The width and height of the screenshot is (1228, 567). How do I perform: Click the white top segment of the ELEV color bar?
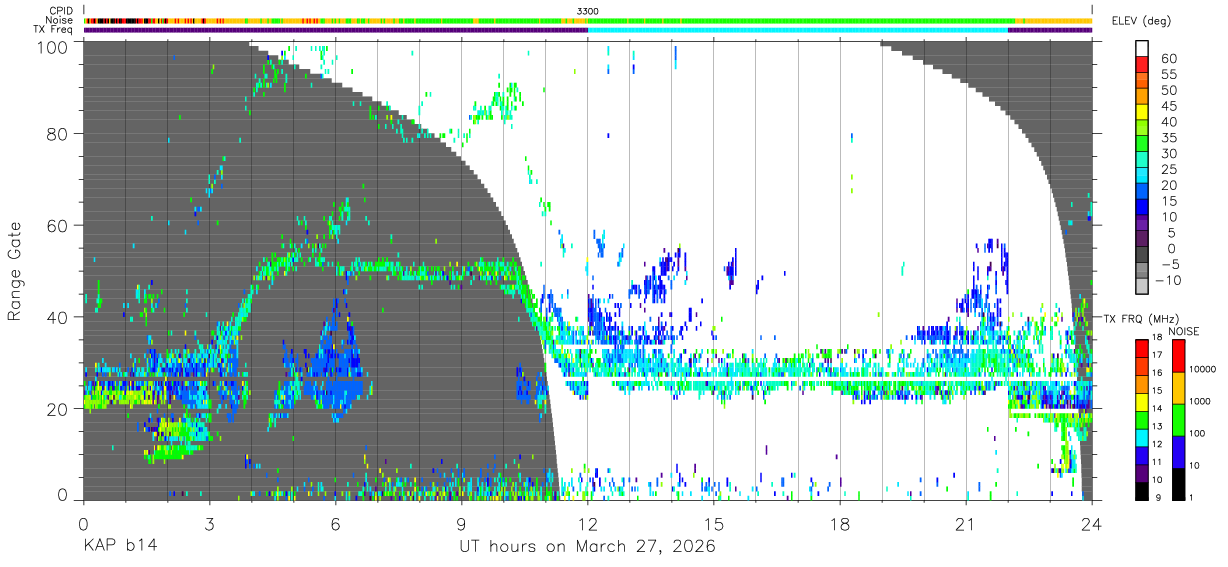(1142, 48)
